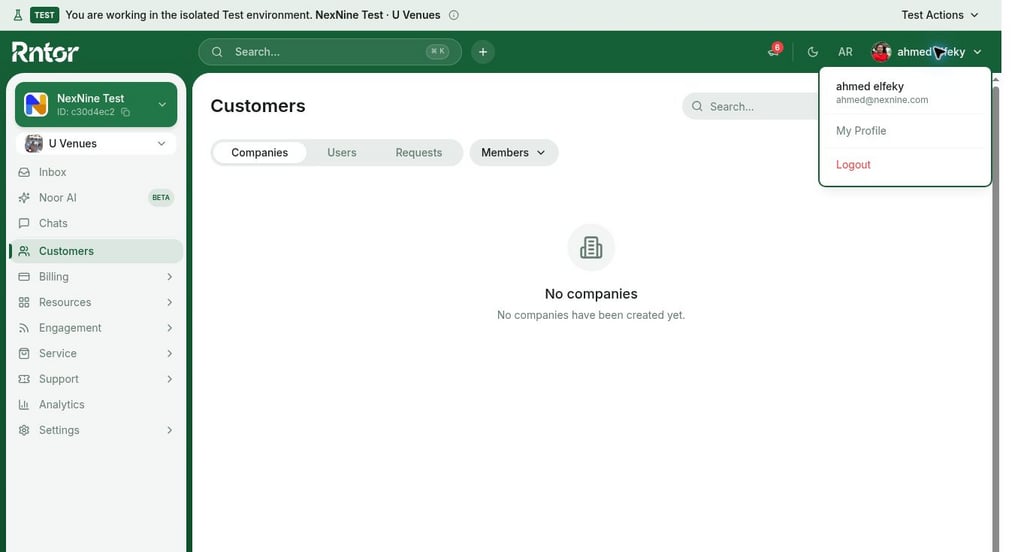1024x552 pixels.
Task: Open the Members filter dropdown
Action: (x=513, y=152)
